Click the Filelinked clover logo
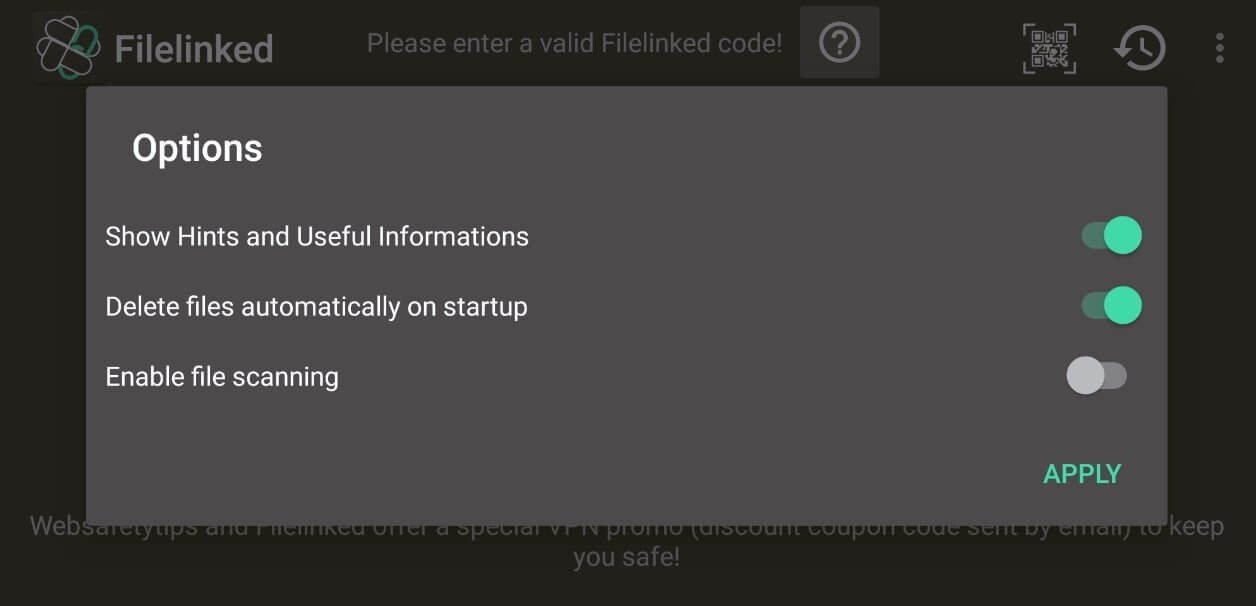 point(68,46)
